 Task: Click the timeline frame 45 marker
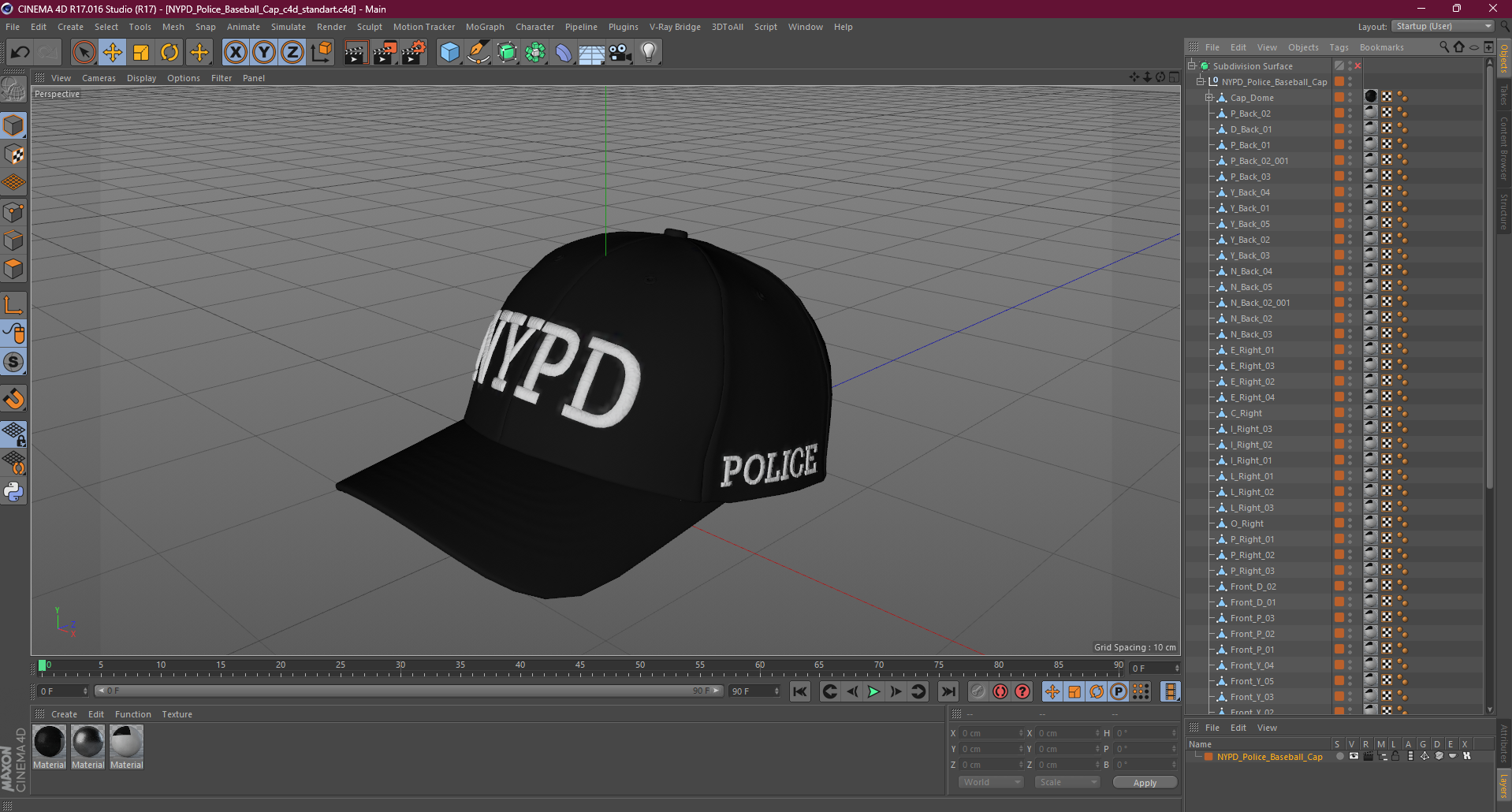click(579, 667)
